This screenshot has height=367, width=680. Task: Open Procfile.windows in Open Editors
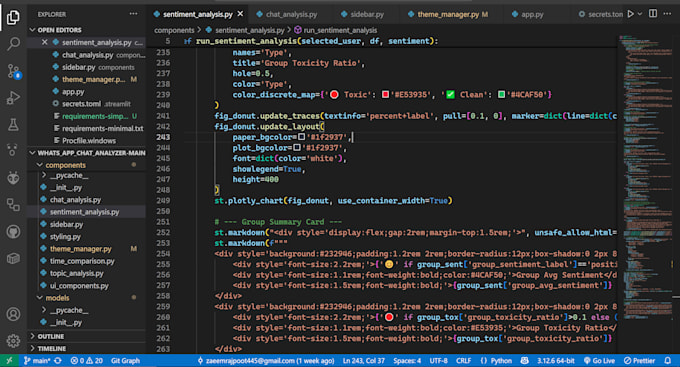89,141
